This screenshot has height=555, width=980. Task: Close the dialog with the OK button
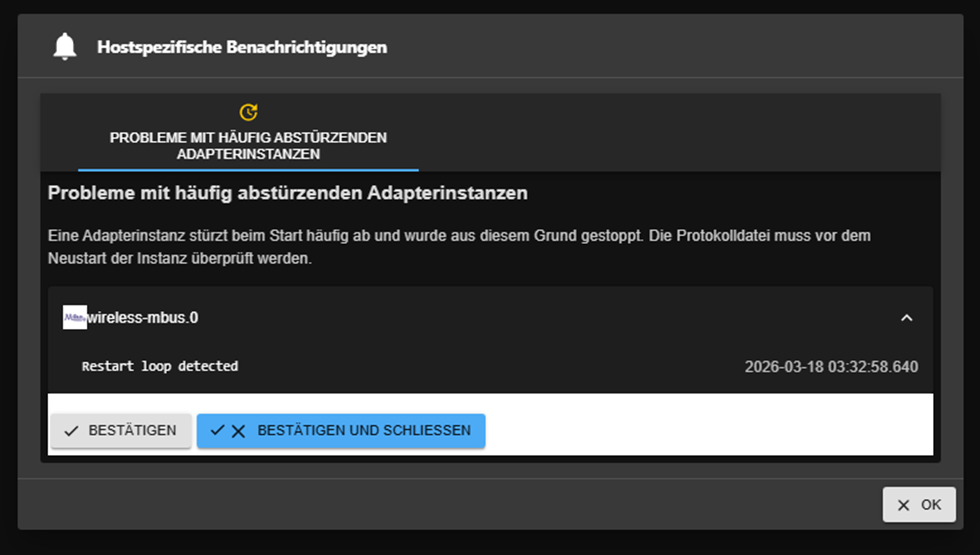pos(919,505)
